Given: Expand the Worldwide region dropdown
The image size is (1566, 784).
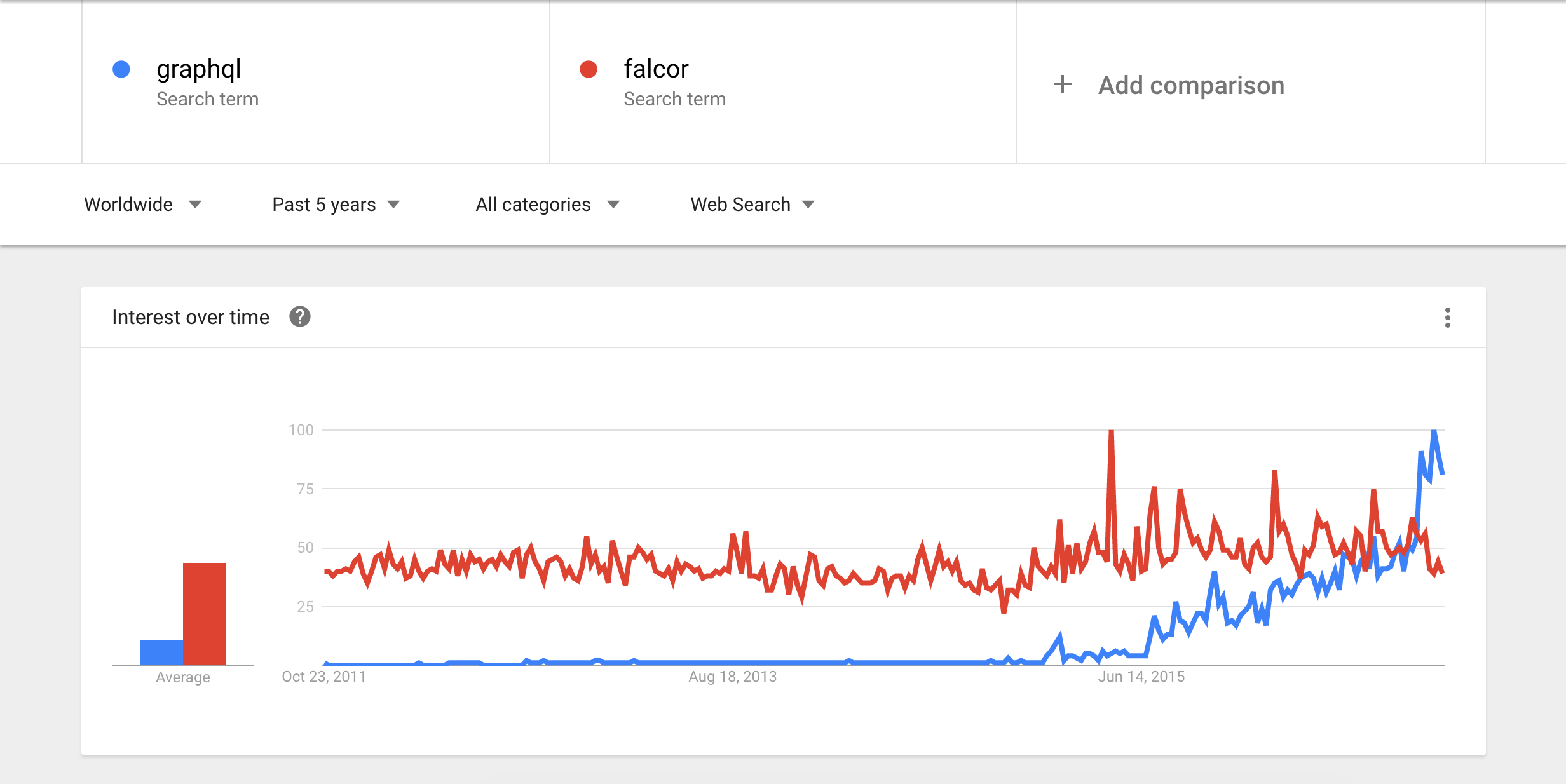Looking at the screenshot, I should tap(143, 205).
